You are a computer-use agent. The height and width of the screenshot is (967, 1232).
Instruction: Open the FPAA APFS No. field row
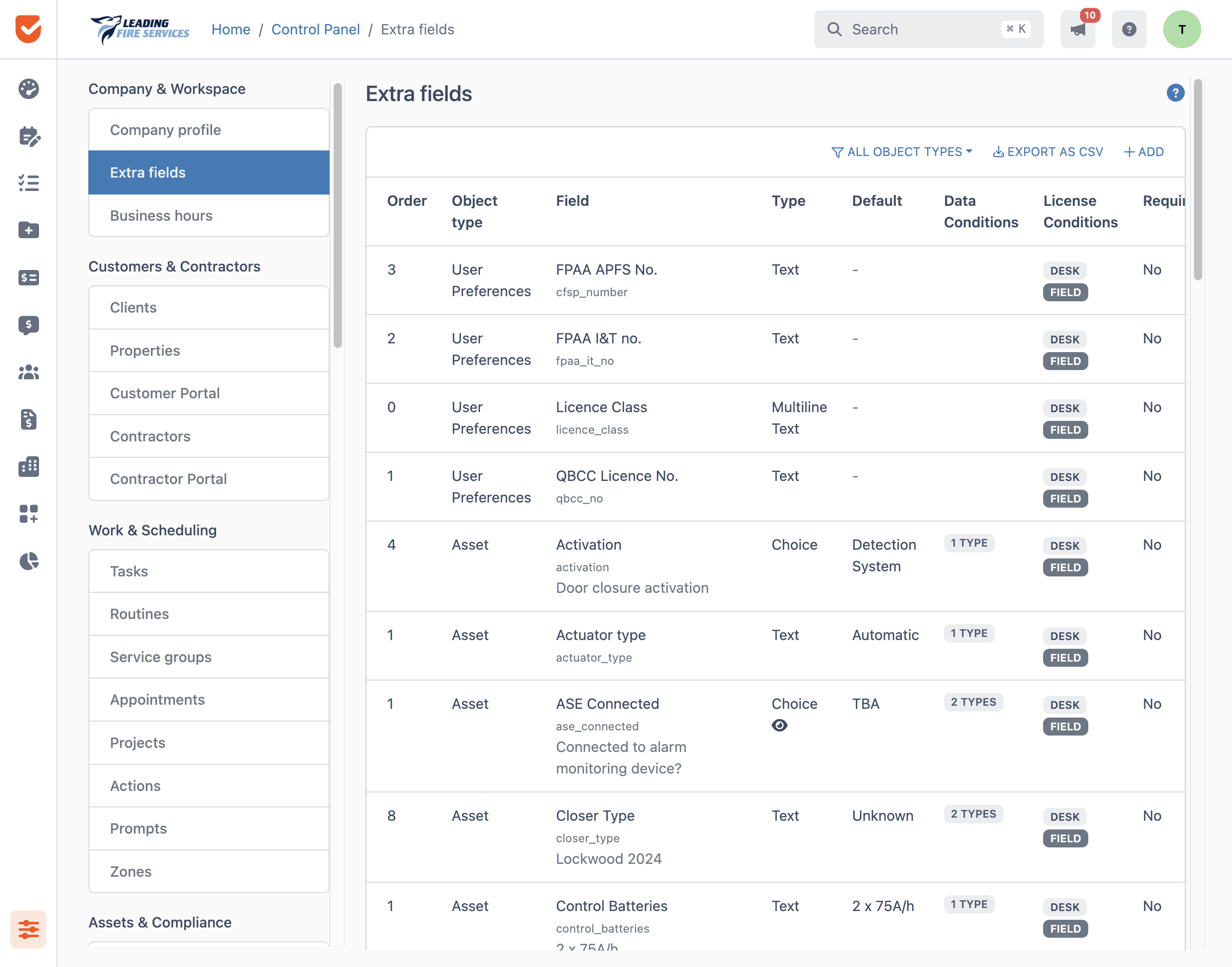(x=775, y=280)
